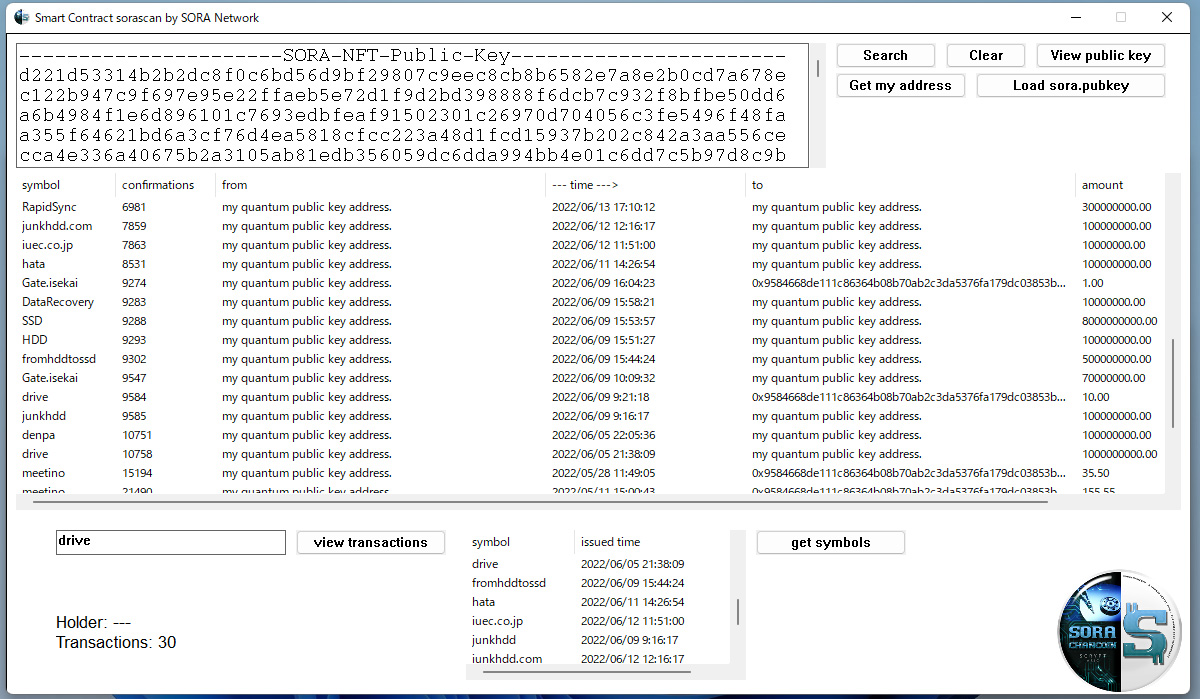Screen dimensions: 1200x699
Task: Sort by the 'symbol' column header in transactions table
Action: click(x=66, y=185)
